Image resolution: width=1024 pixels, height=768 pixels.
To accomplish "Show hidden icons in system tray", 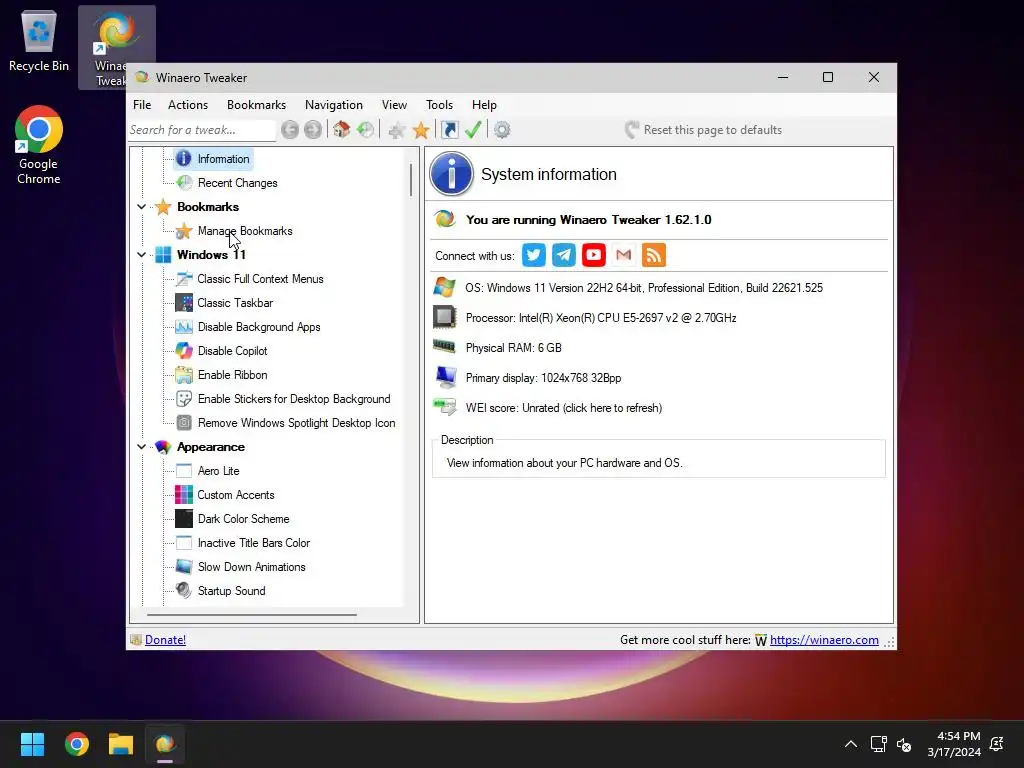I will click(x=851, y=744).
